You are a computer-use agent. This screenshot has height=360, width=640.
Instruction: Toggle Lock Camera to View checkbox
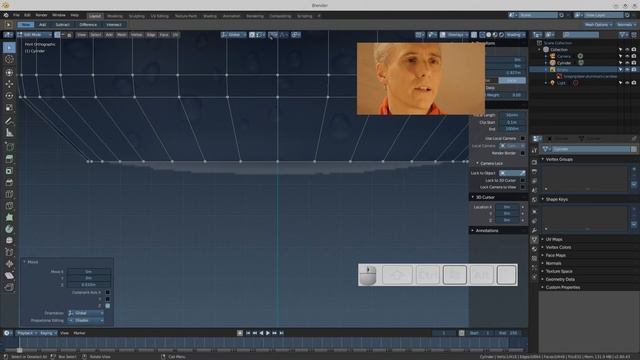522,187
